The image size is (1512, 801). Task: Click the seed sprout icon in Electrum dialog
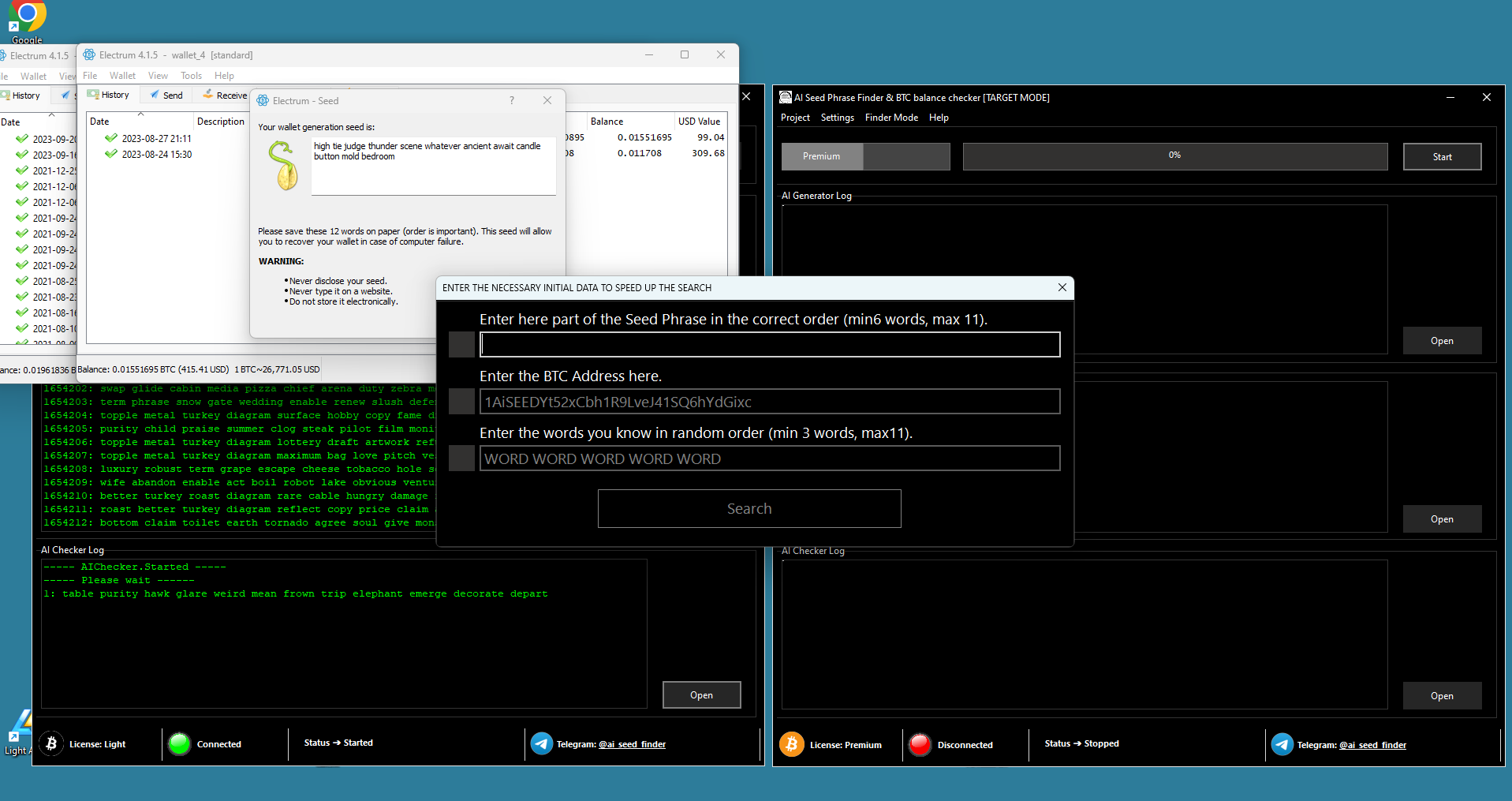point(283,165)
